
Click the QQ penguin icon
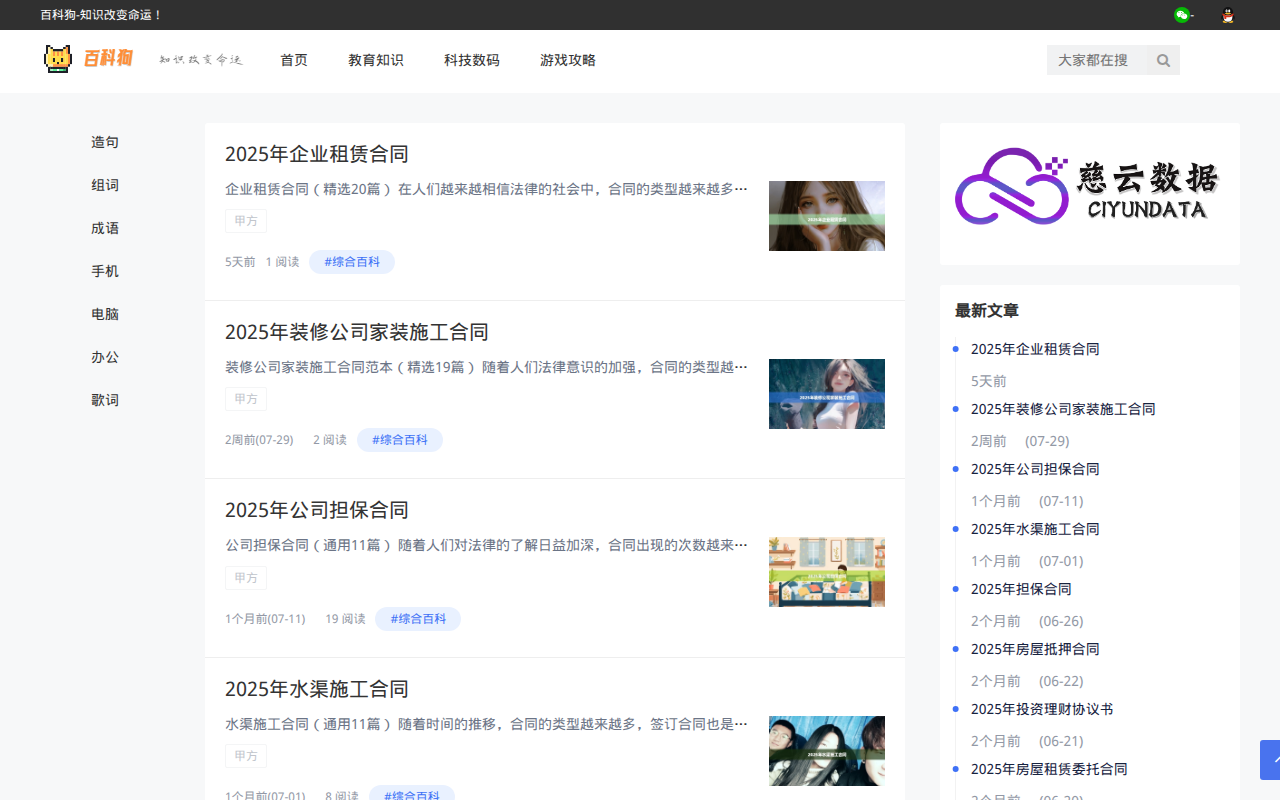[x=1228, y=15]
